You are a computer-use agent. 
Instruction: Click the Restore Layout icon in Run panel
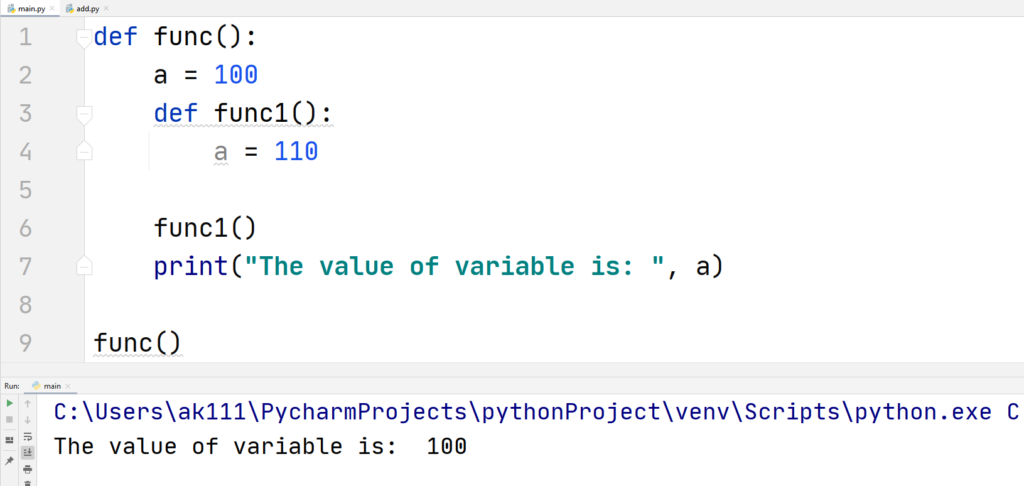tap(10, 440)
